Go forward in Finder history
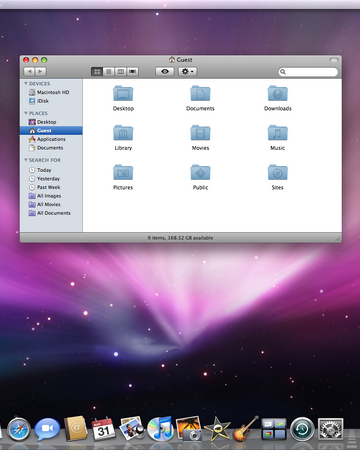 41,71
